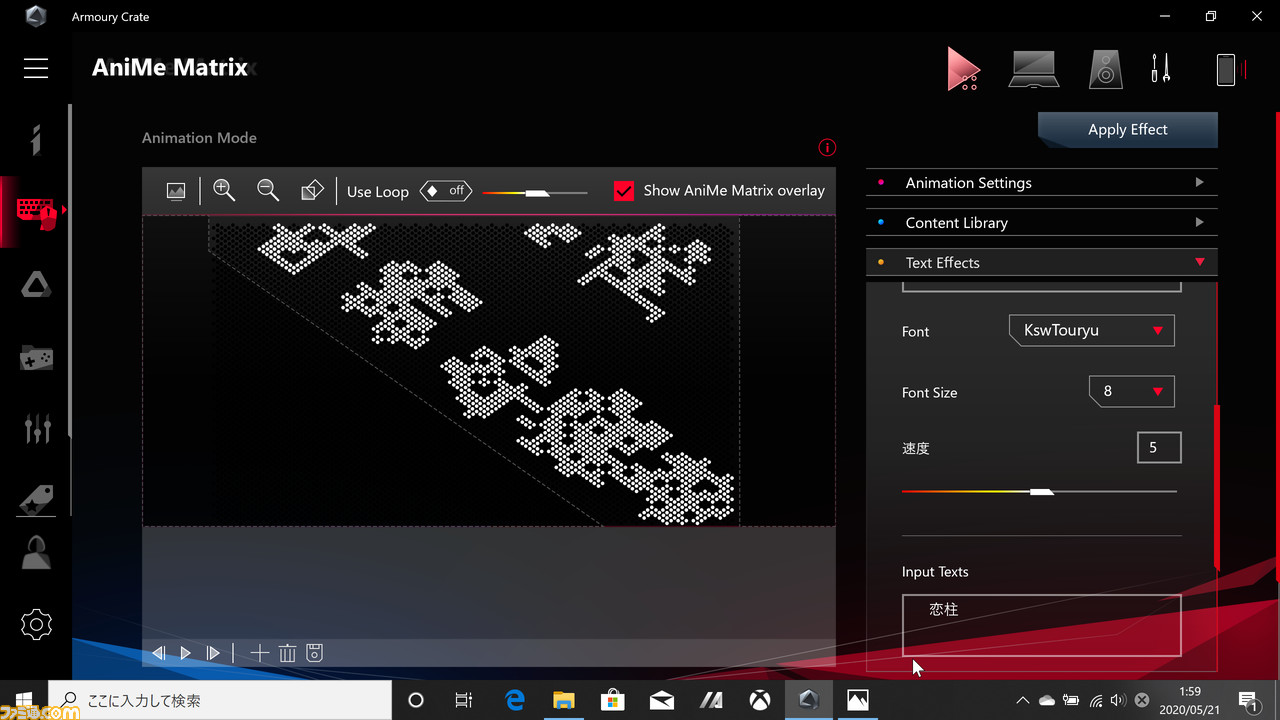Zoom out of the matrix preview
Screen dimensions: 1280x720
click(x=268, y=191)
